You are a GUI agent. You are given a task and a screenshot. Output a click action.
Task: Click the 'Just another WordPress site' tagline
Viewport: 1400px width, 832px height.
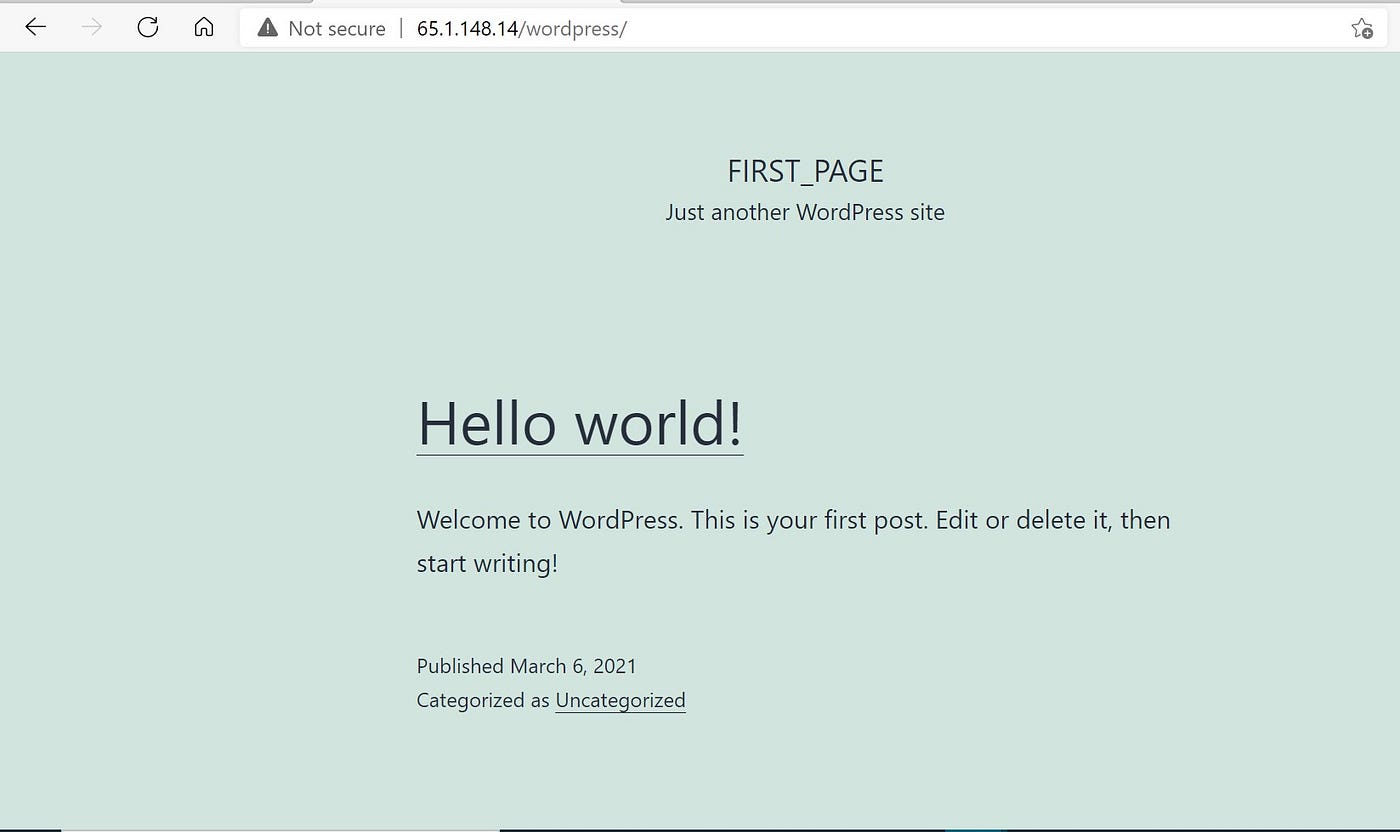805,212
